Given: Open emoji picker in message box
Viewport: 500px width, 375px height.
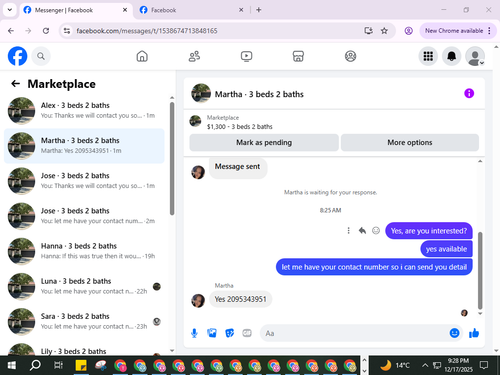Looking at the screenshot, I should coord(454,333).
